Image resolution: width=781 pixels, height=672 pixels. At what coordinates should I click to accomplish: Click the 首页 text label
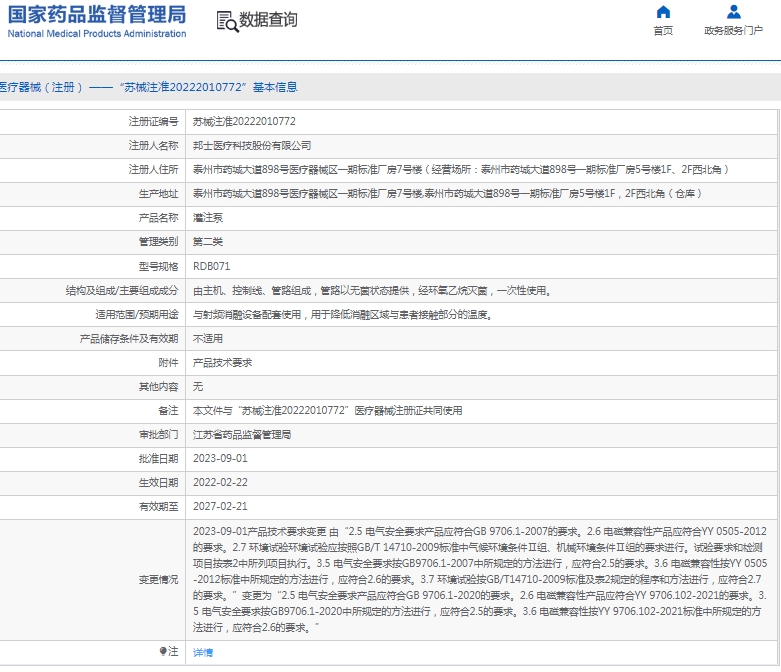click(663, 31)
